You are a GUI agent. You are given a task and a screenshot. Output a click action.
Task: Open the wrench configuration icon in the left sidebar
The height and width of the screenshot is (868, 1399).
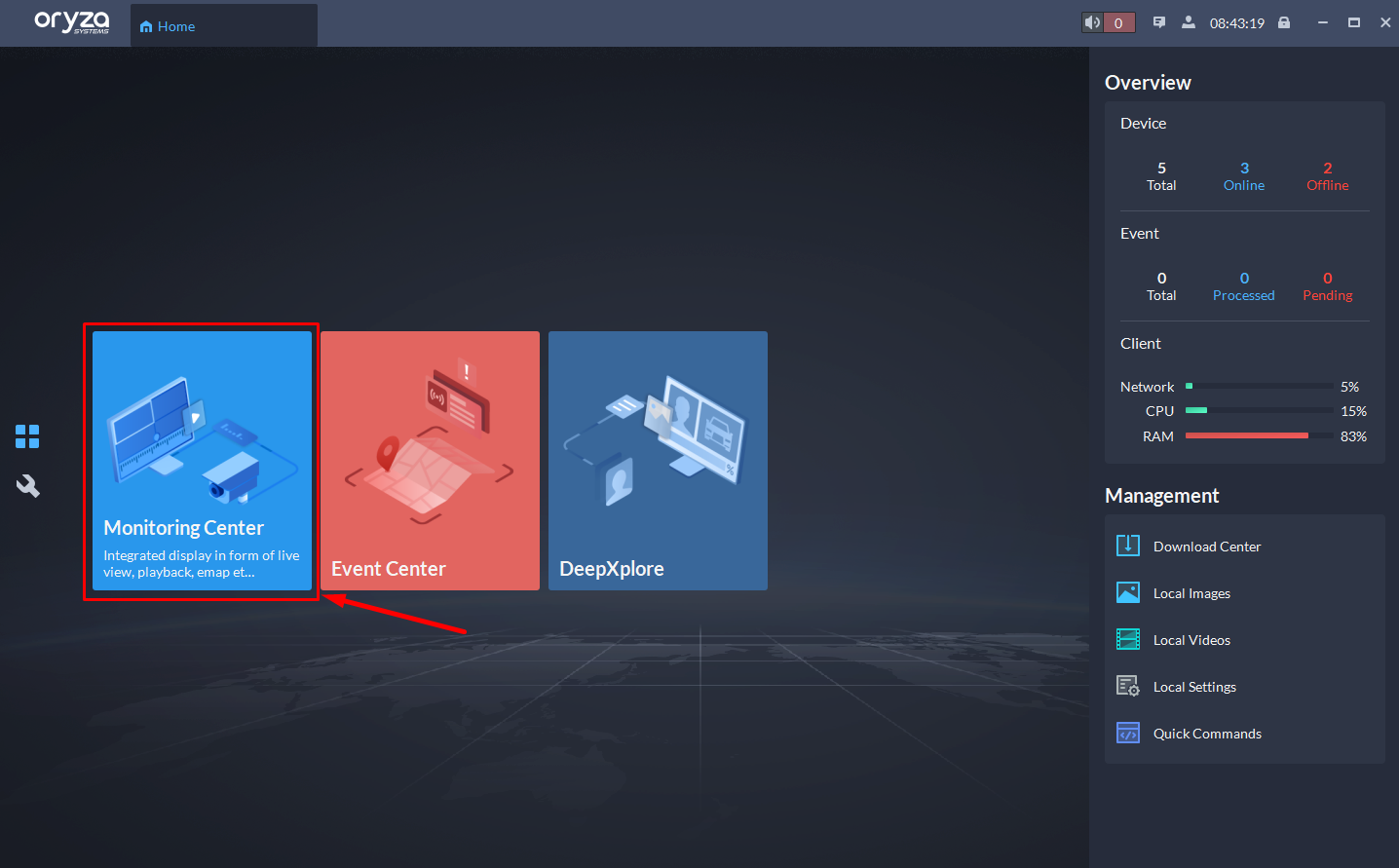(27, 485)
